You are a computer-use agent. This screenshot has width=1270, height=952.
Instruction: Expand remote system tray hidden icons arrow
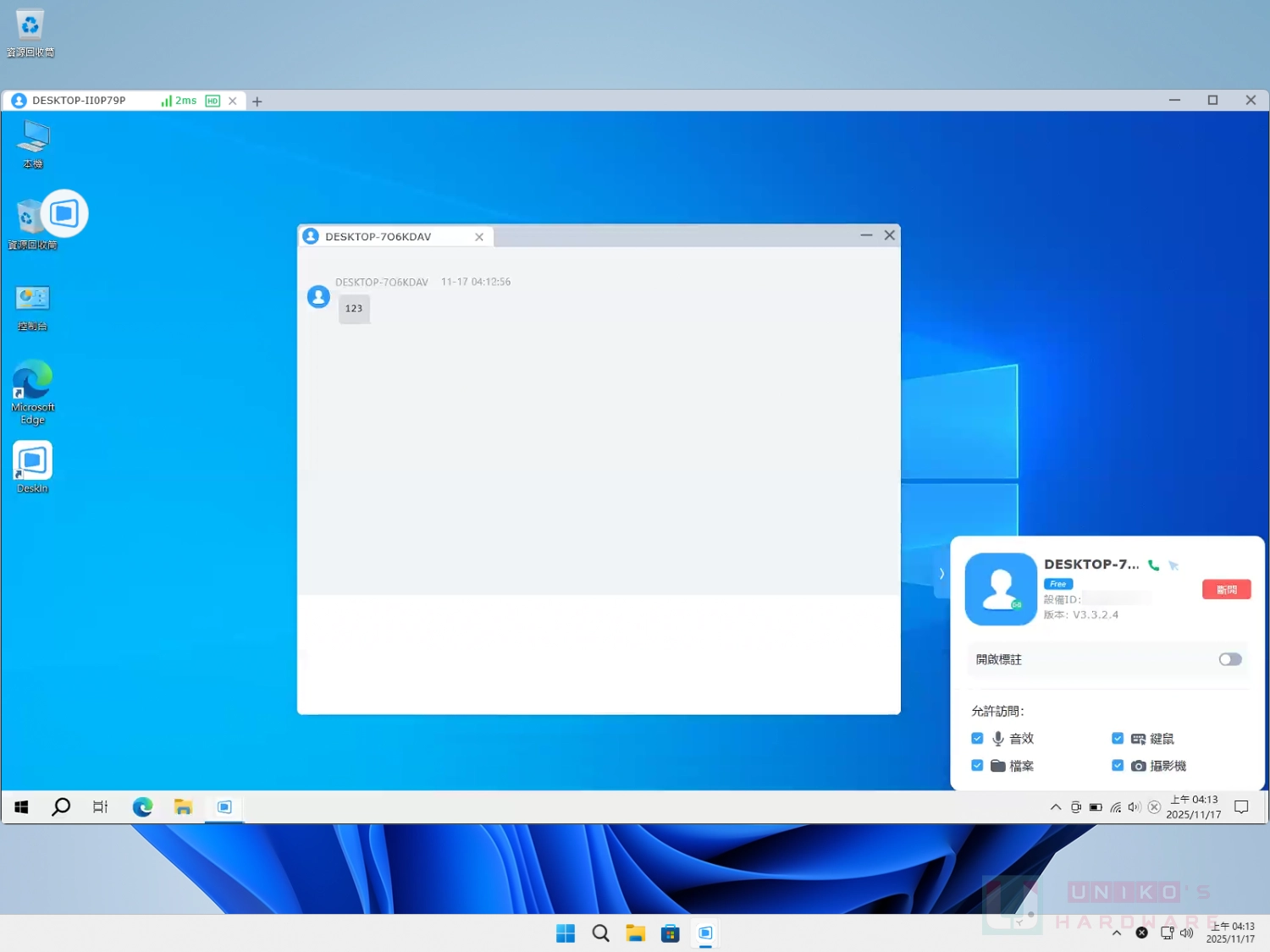[1055, 807]
